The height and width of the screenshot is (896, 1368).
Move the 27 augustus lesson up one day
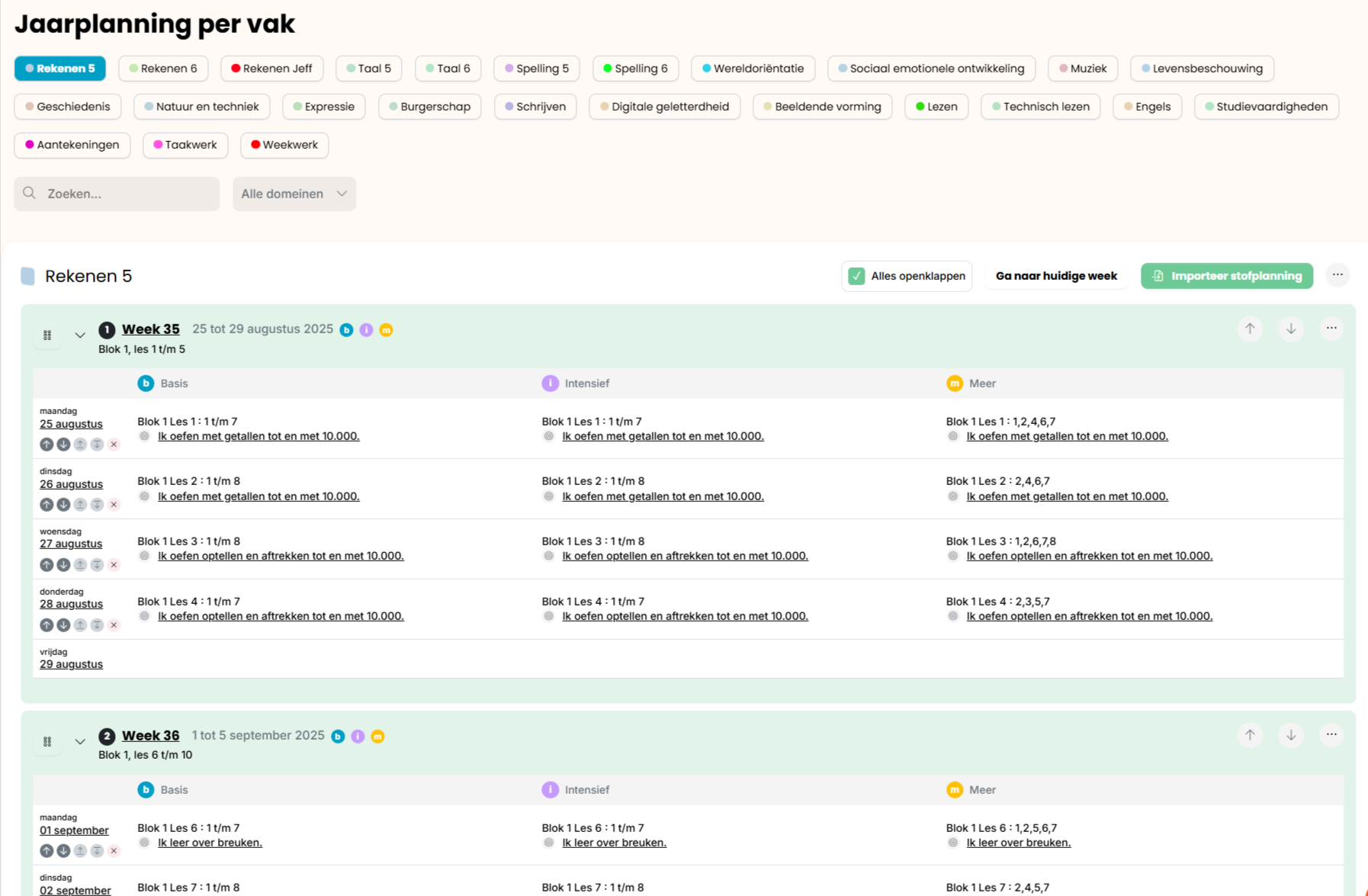[47, 565]
